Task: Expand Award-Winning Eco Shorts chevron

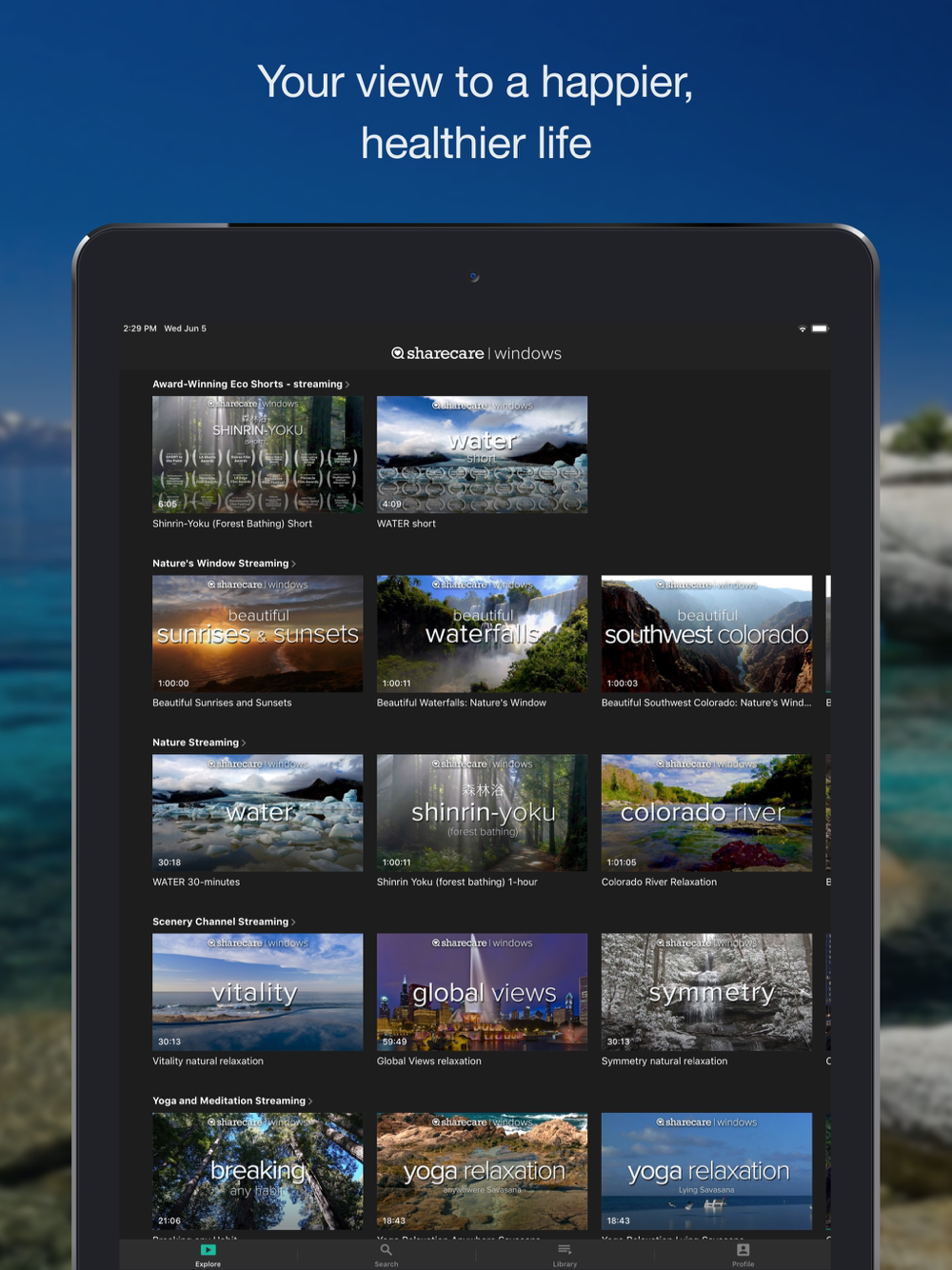Action: point(347,385)
